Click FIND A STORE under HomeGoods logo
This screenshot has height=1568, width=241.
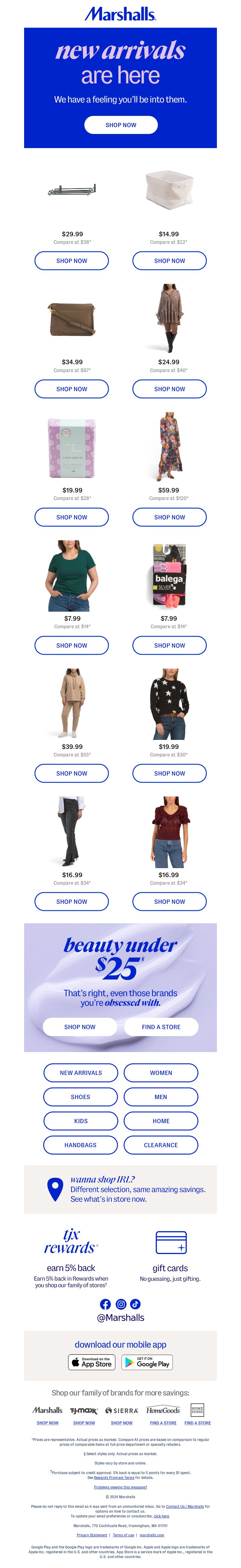(163, 1423)
